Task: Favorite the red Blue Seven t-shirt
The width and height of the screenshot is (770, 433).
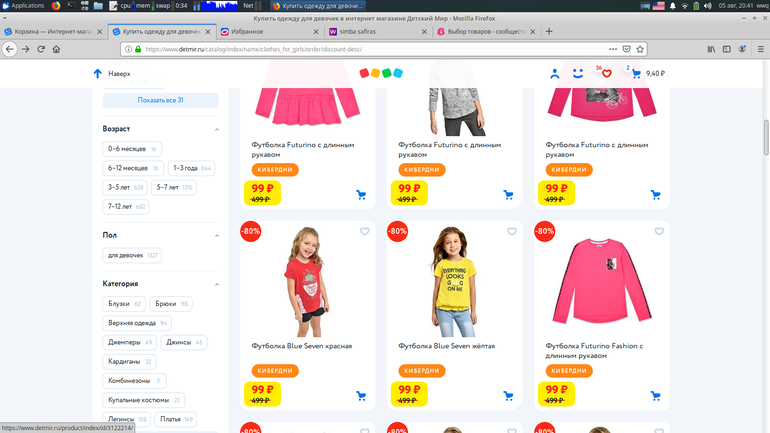Action: (x=365, y=232)
